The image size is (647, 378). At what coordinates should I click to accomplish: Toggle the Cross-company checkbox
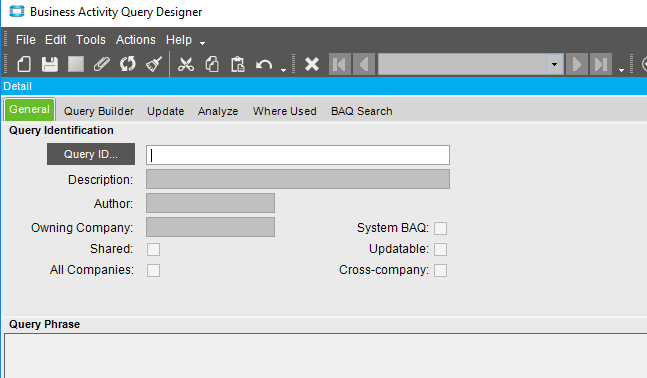tap(440, 270)
